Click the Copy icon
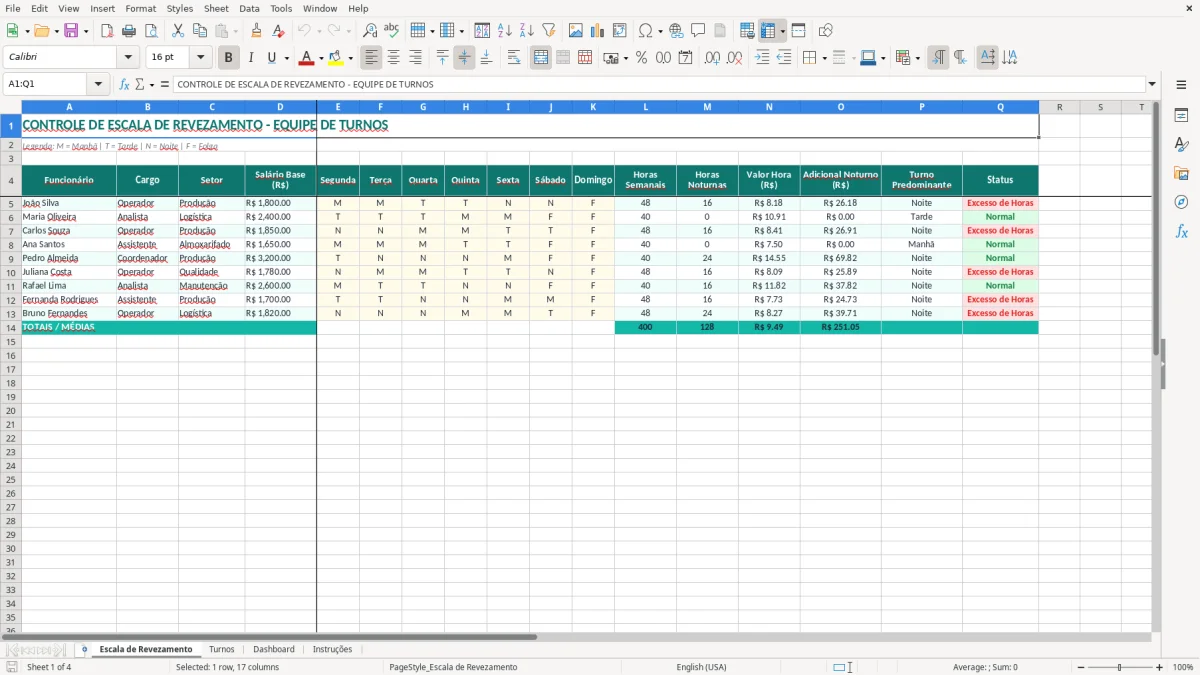Screen dimensions: 1200x675 pos(199,31)
